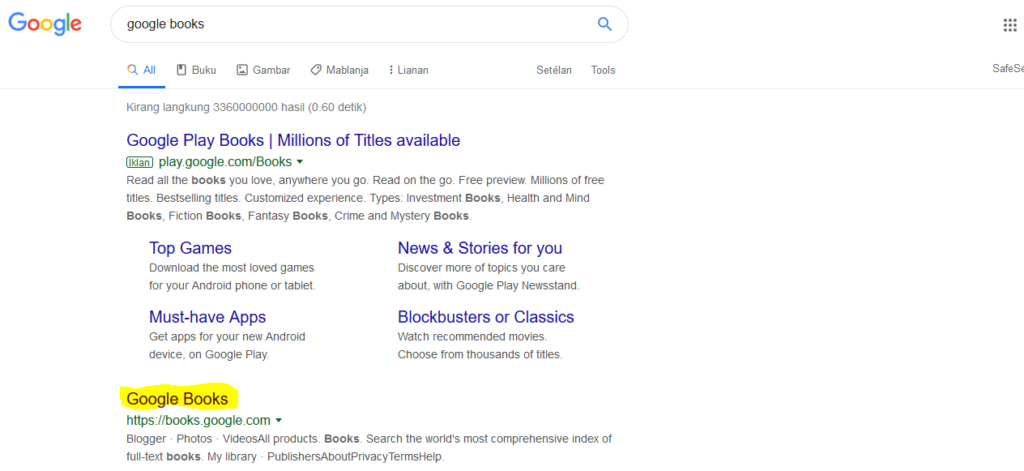Open Google Play Books ad title link
1024x471 pixels.
[293, 140]
